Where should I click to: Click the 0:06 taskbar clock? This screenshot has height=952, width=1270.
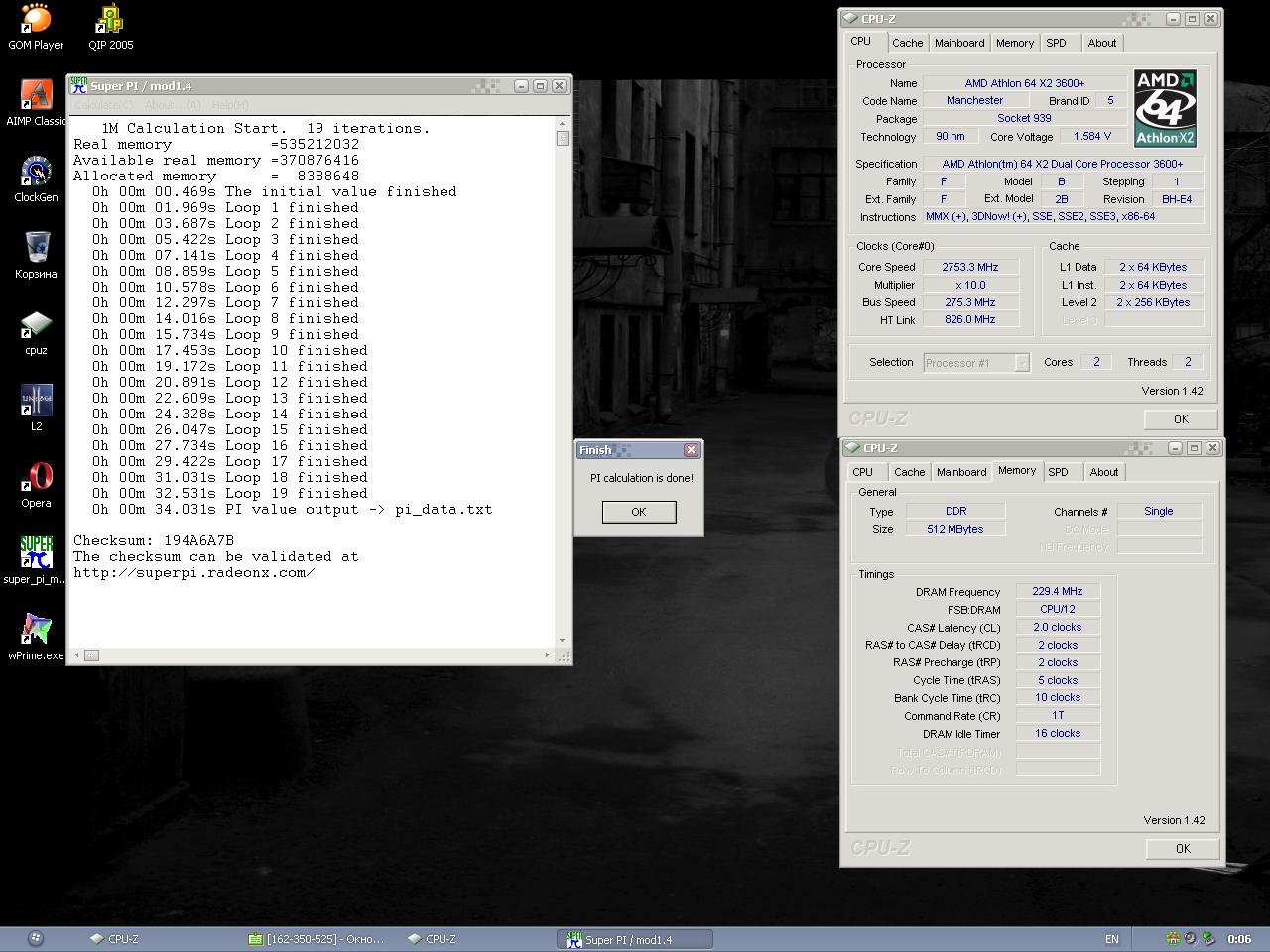[1239, 939]
